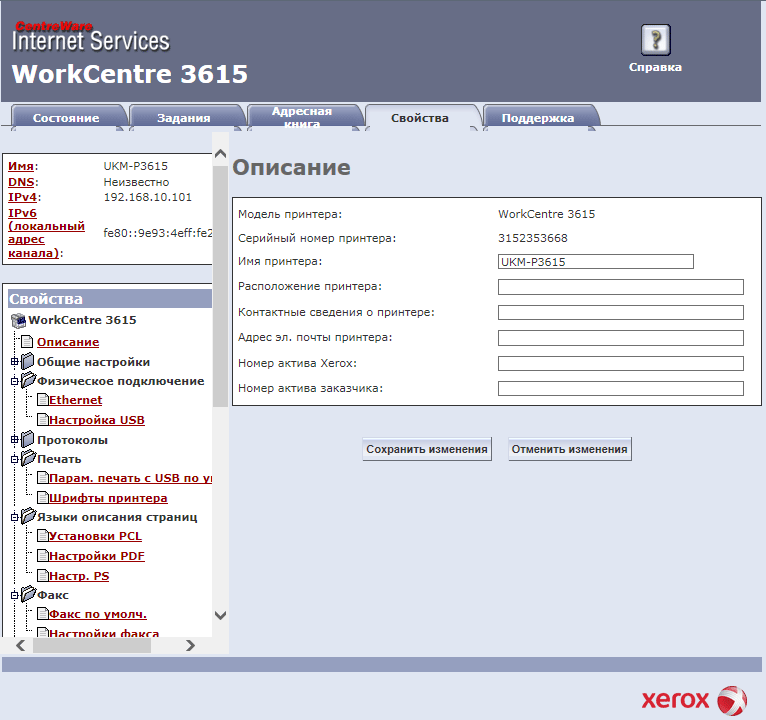Click the Протоколы folder icon
The width and height of the screenshot is (766, 720).
coord(28,440)
